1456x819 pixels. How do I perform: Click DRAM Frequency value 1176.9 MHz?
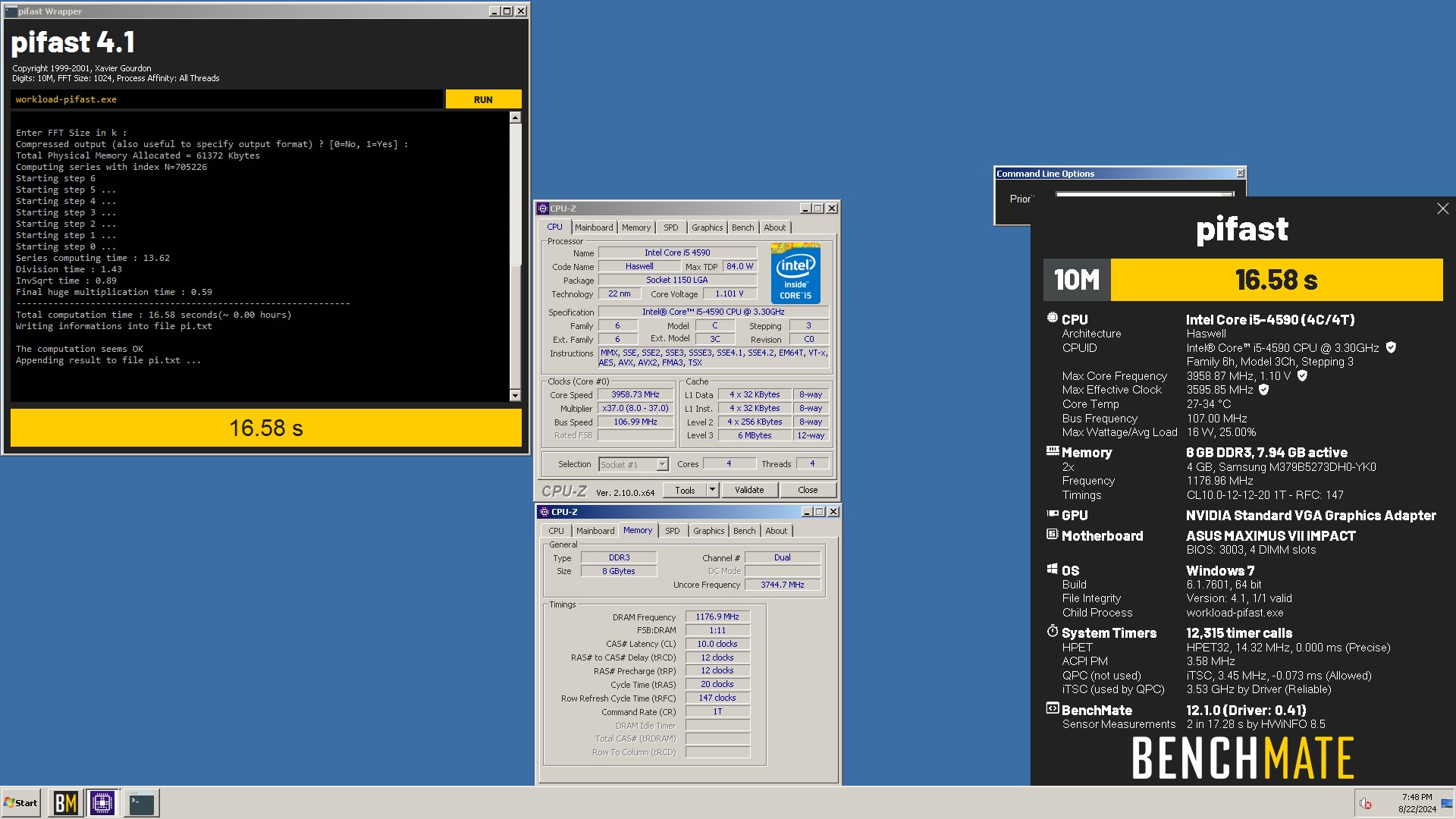pyautogui.click(x=717, y=617)
